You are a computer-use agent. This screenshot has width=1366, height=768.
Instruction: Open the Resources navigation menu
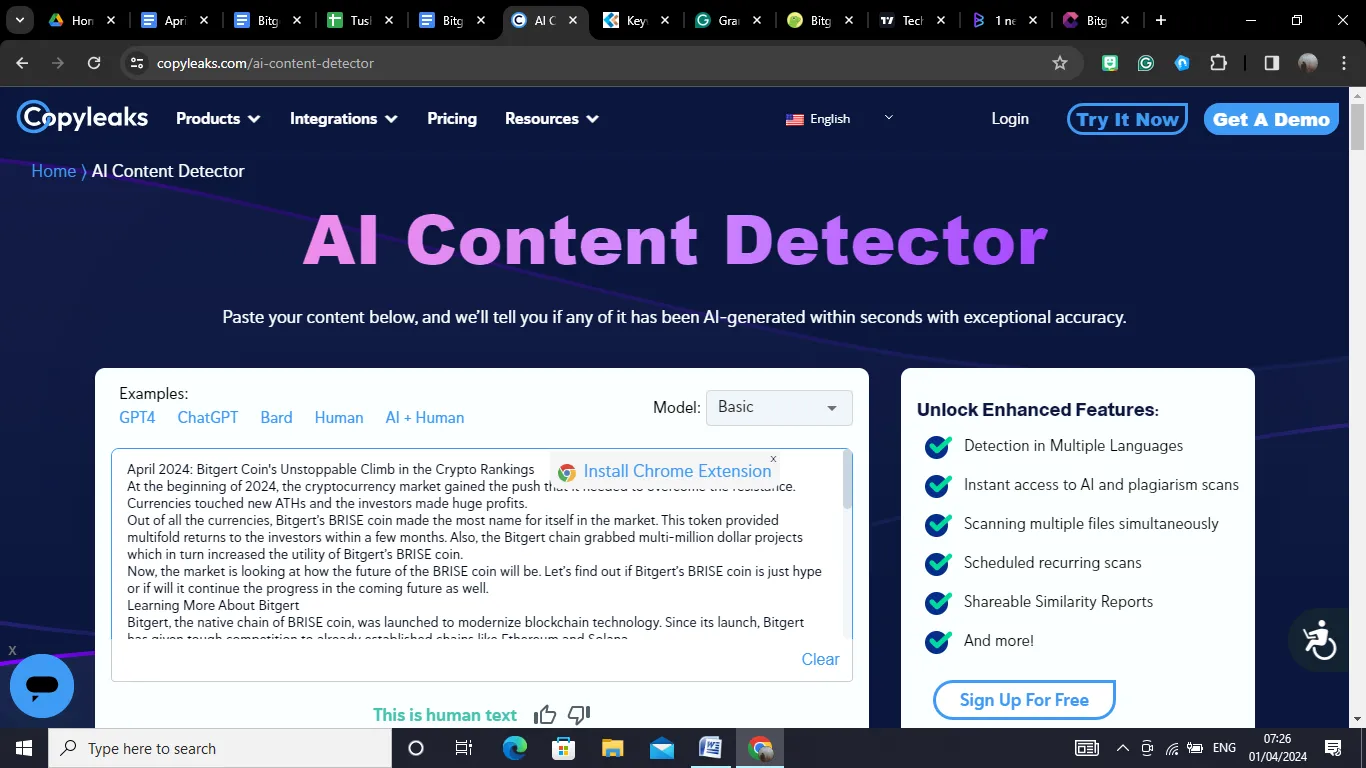point(551,119)
